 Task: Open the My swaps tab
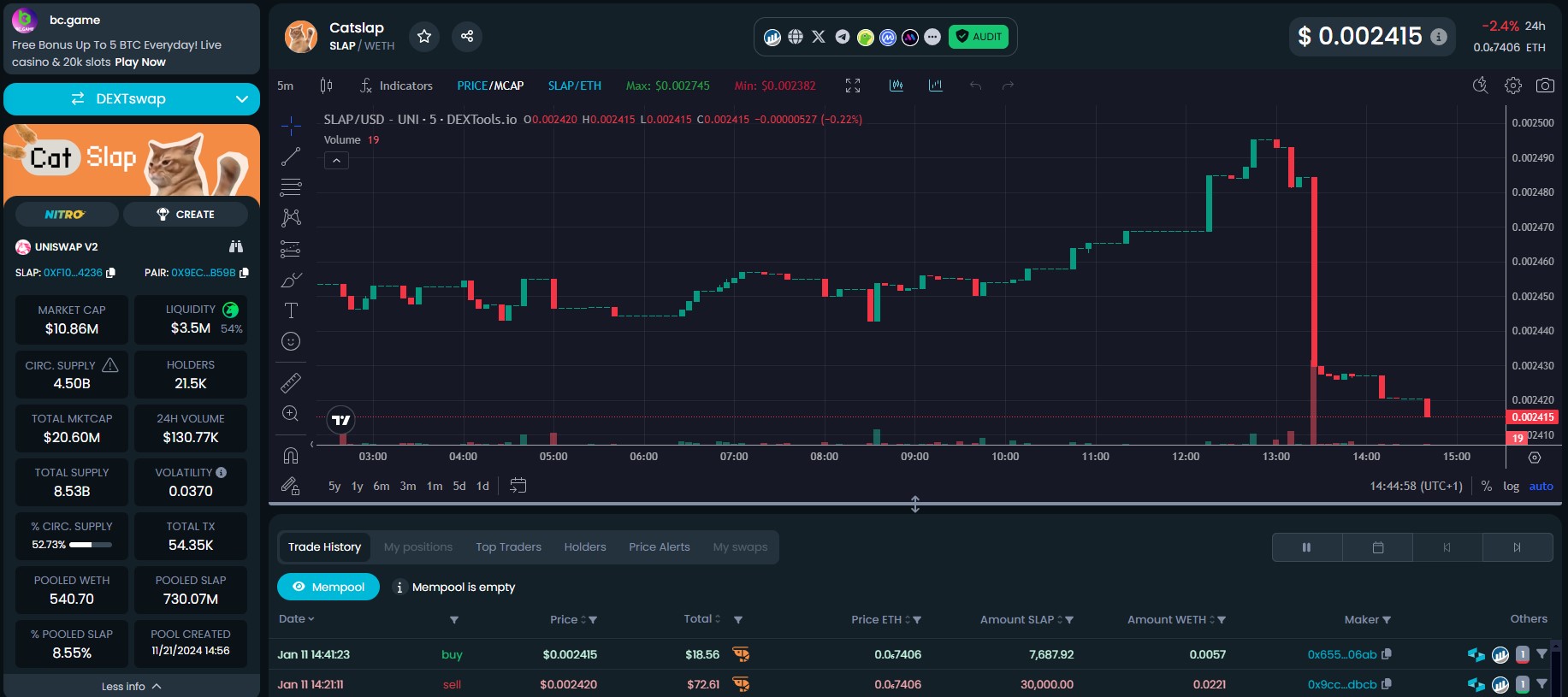(740, 547)
